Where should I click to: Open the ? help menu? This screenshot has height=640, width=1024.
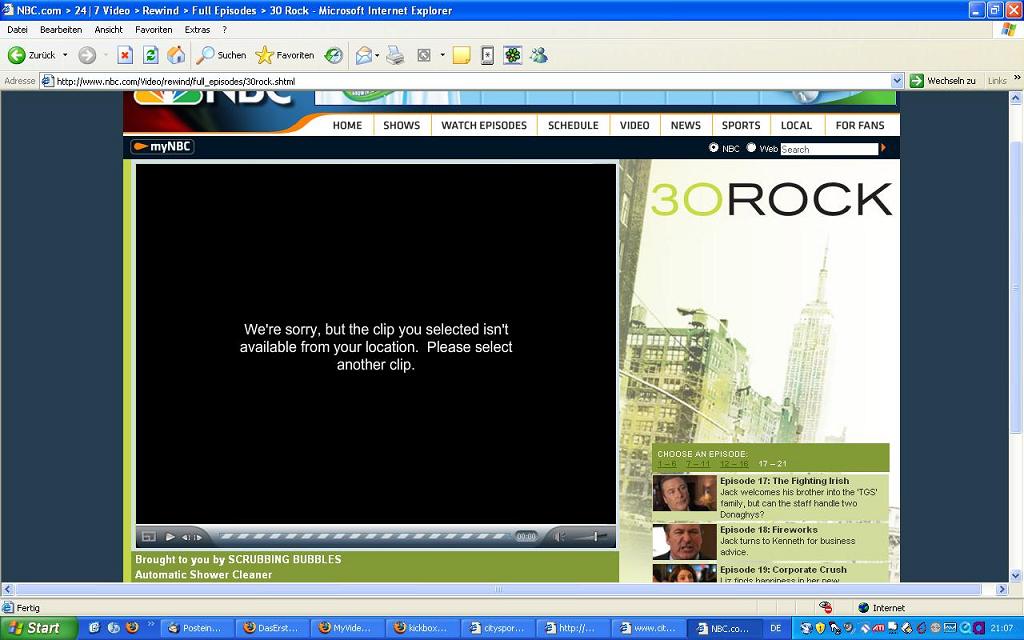225,29
